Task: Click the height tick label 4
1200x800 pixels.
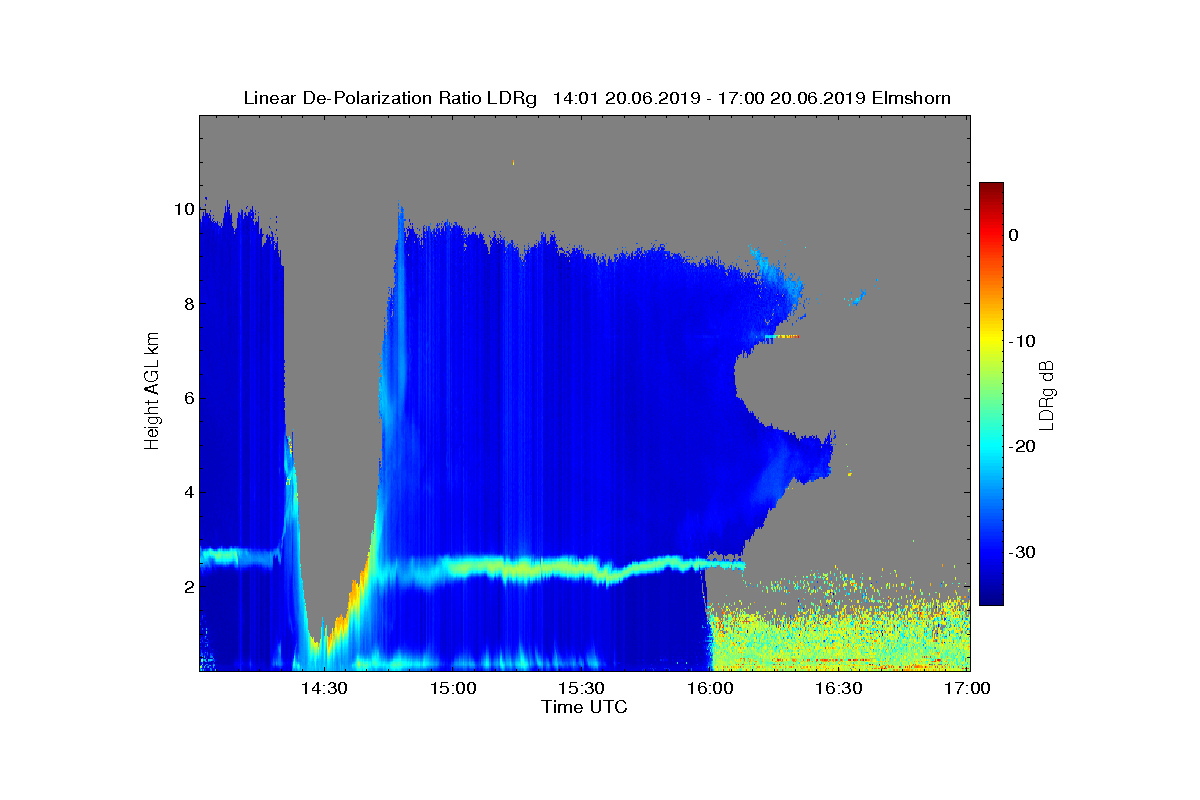Action: pos(188,492)
